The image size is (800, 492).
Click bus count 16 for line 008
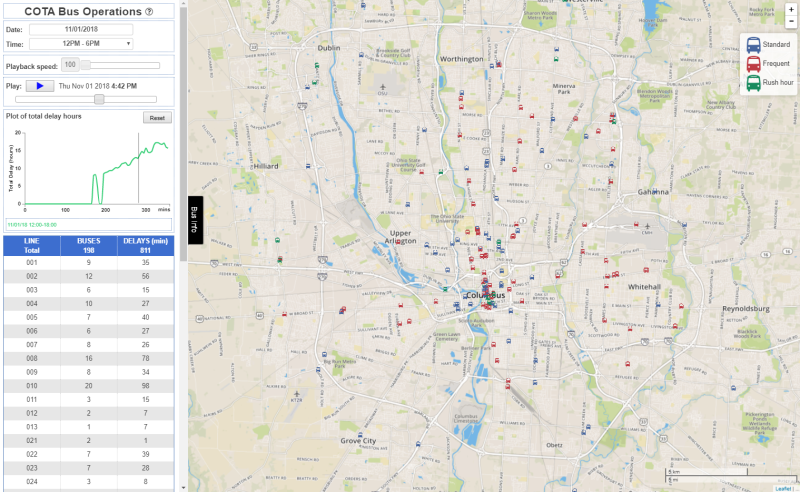(x=89, y=358)
